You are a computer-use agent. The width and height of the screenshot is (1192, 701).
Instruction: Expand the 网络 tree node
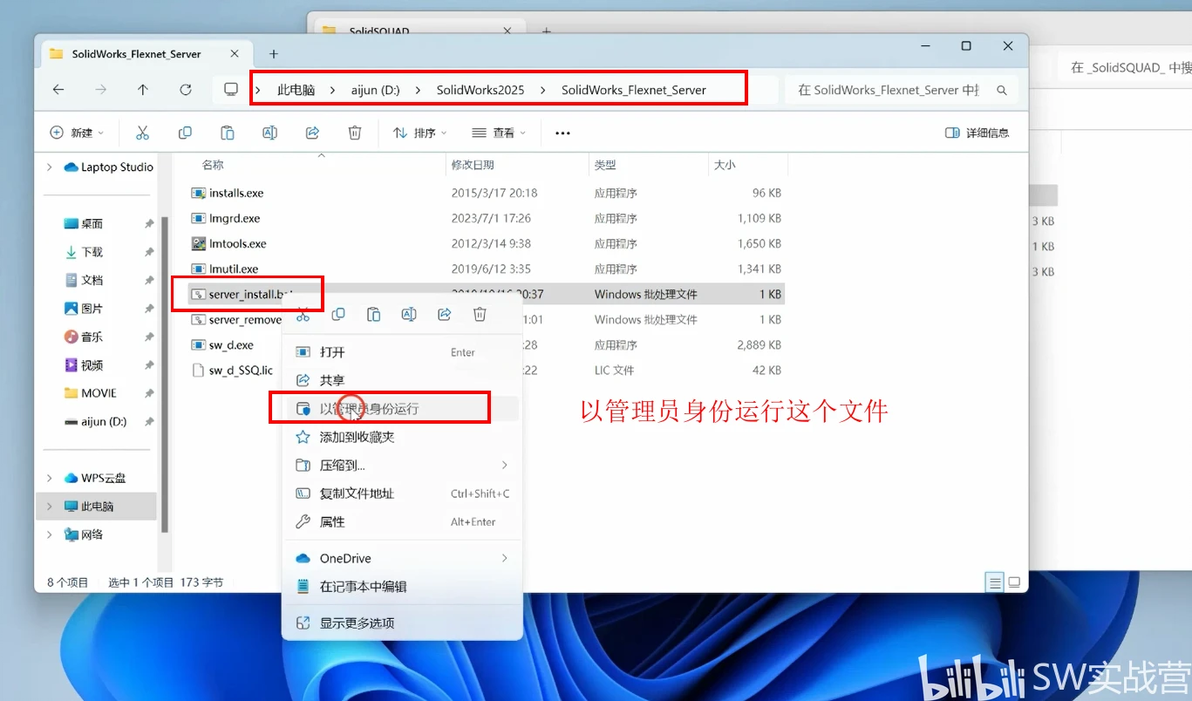(x=49, y=534)
